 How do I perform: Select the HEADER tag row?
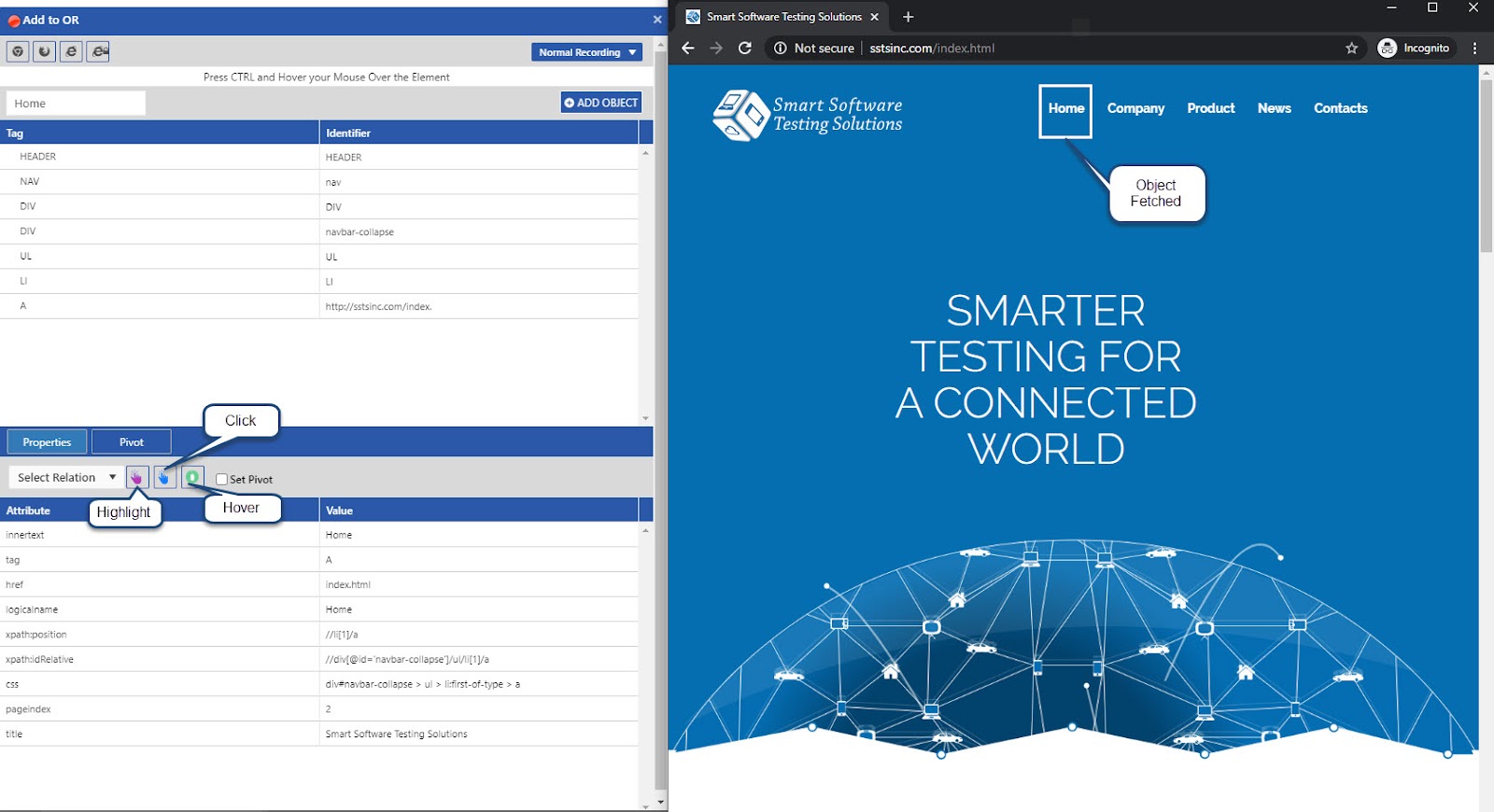319,157
